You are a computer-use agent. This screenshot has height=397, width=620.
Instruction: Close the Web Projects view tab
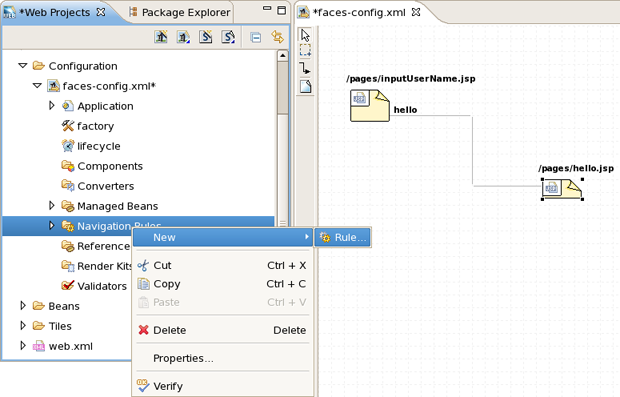point(101,12)
